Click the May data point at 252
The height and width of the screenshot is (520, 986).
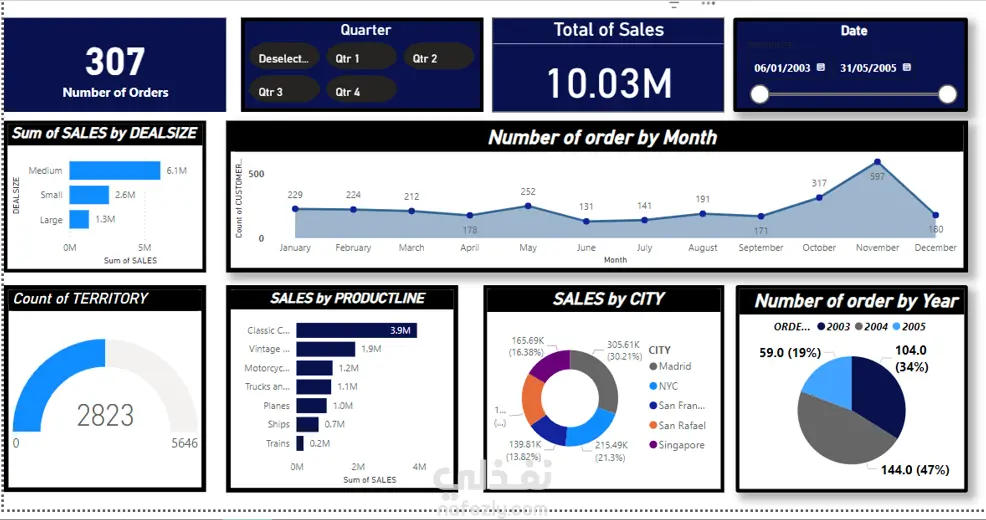click(528, 206)
